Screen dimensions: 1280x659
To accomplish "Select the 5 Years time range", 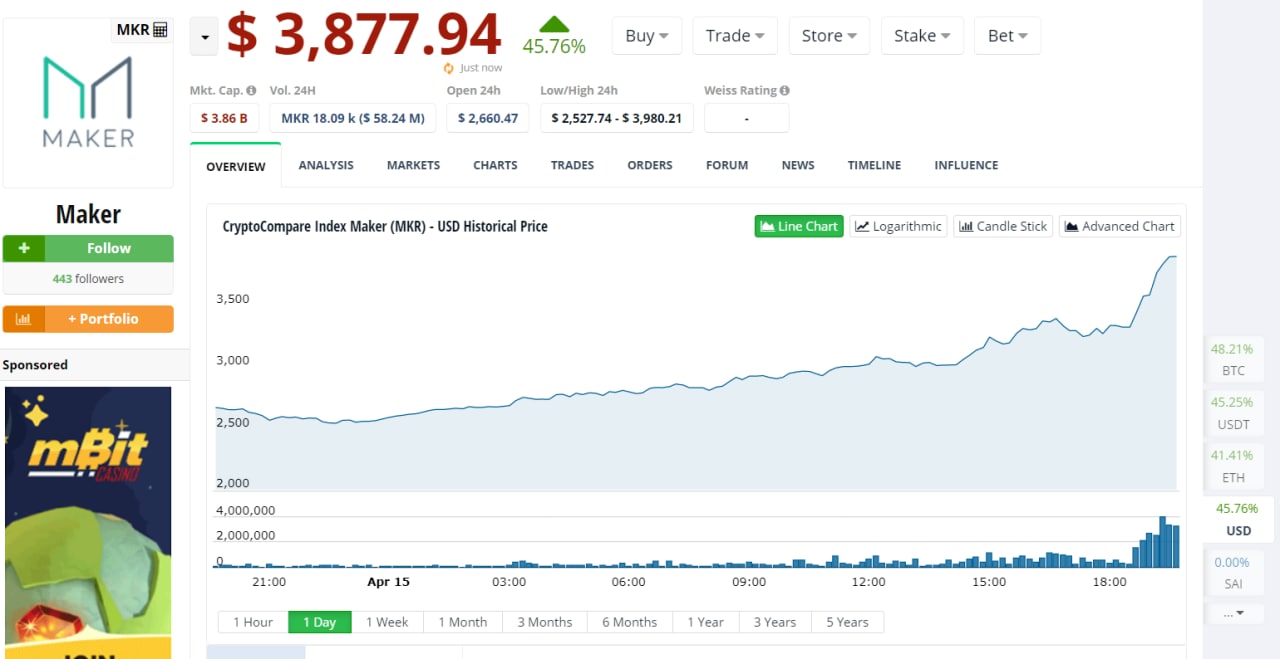I will pos(848,622).
